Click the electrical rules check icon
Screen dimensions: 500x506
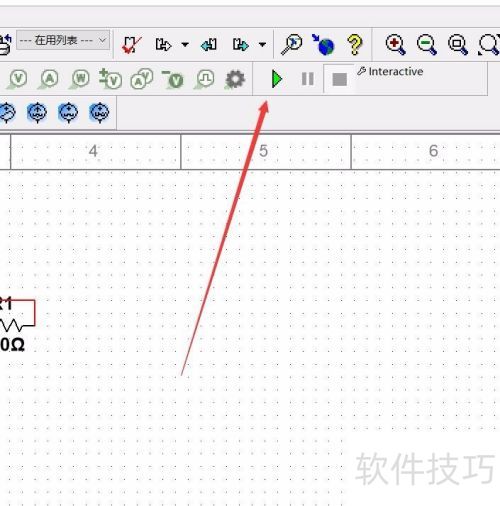(131, 44)
